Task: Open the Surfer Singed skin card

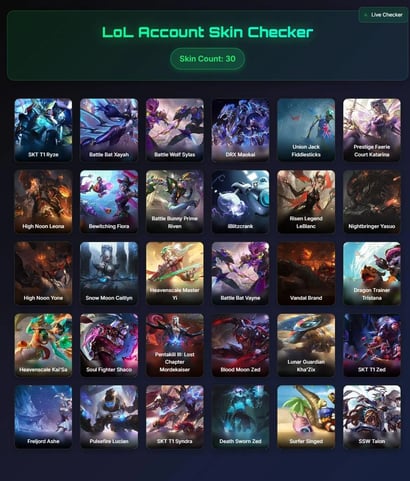Action: point(306,416)
